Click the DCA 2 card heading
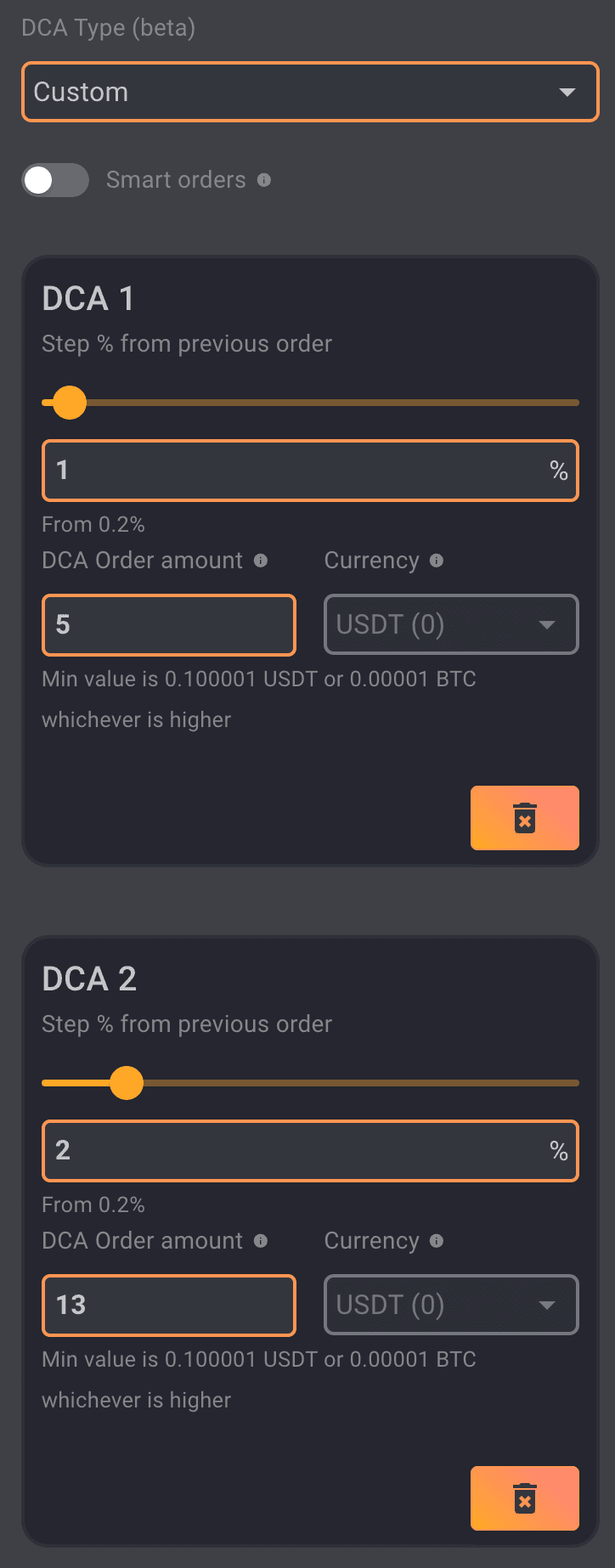 click(89, 979)
